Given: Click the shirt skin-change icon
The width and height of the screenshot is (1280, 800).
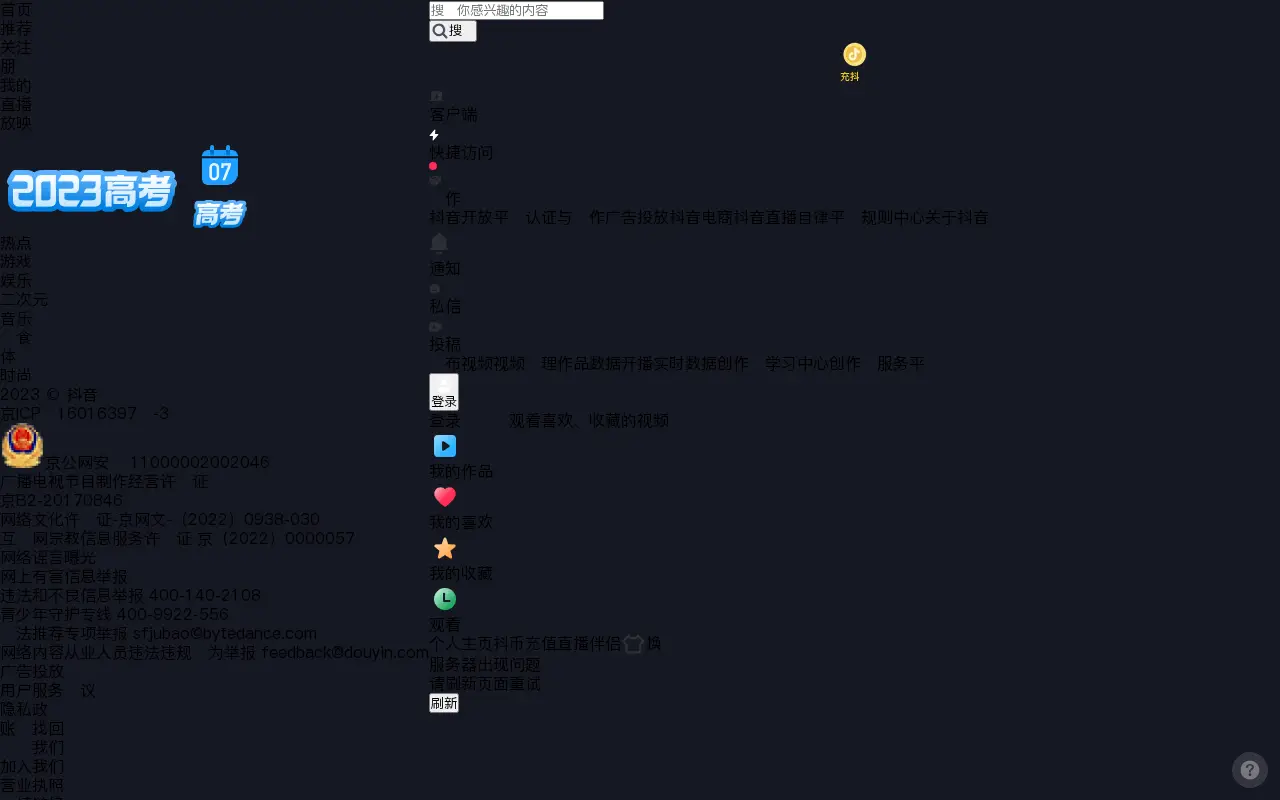Looking at the screenshot, I should (633, 644).
